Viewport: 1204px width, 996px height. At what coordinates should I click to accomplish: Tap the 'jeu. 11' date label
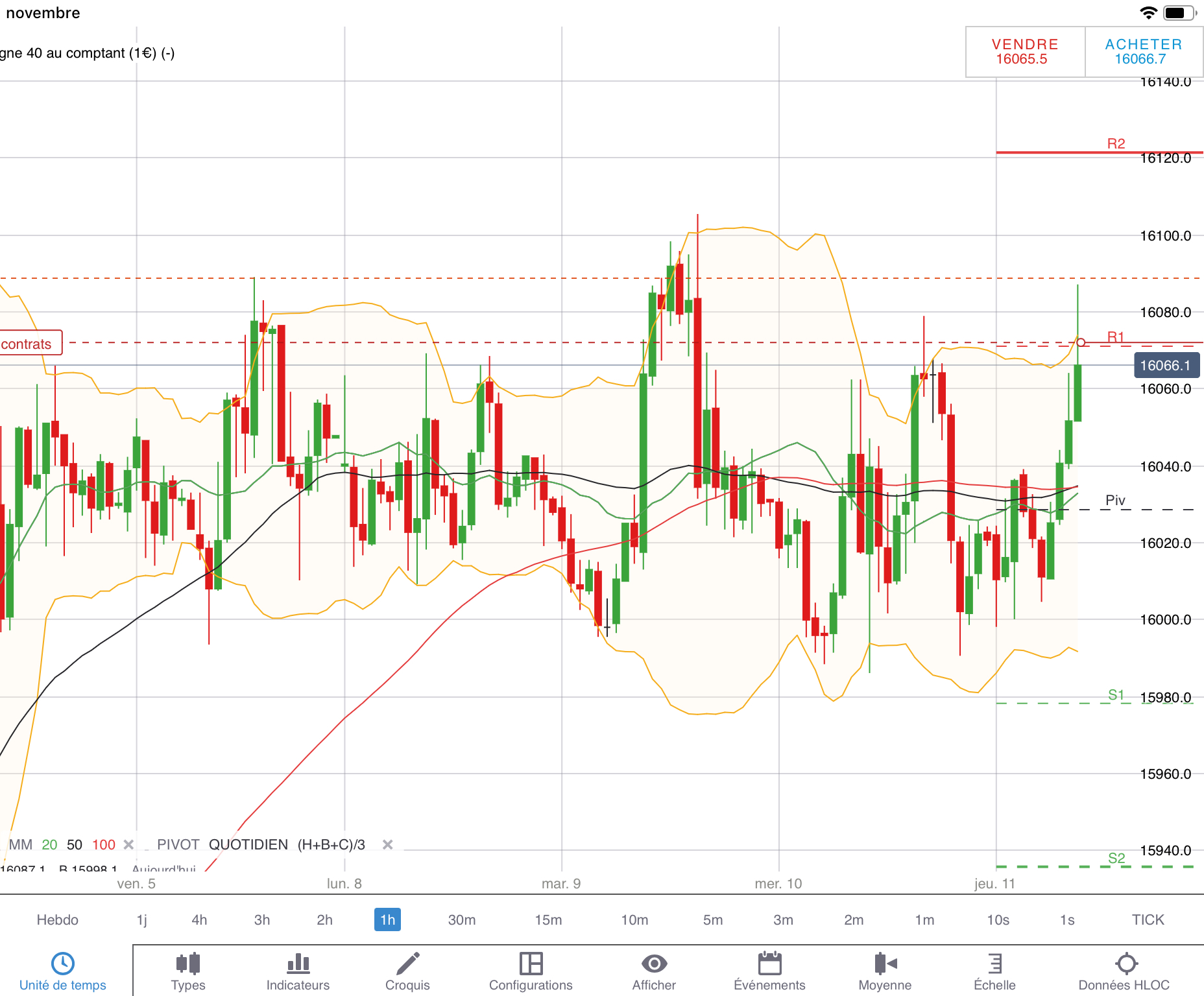pyautogui.click(x=995, y=883)
